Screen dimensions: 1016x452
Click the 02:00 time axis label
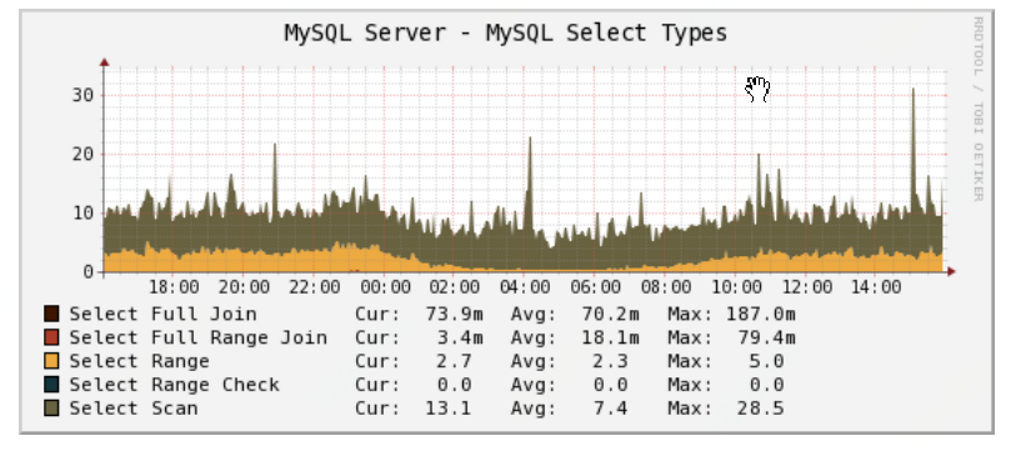(455, 287)
